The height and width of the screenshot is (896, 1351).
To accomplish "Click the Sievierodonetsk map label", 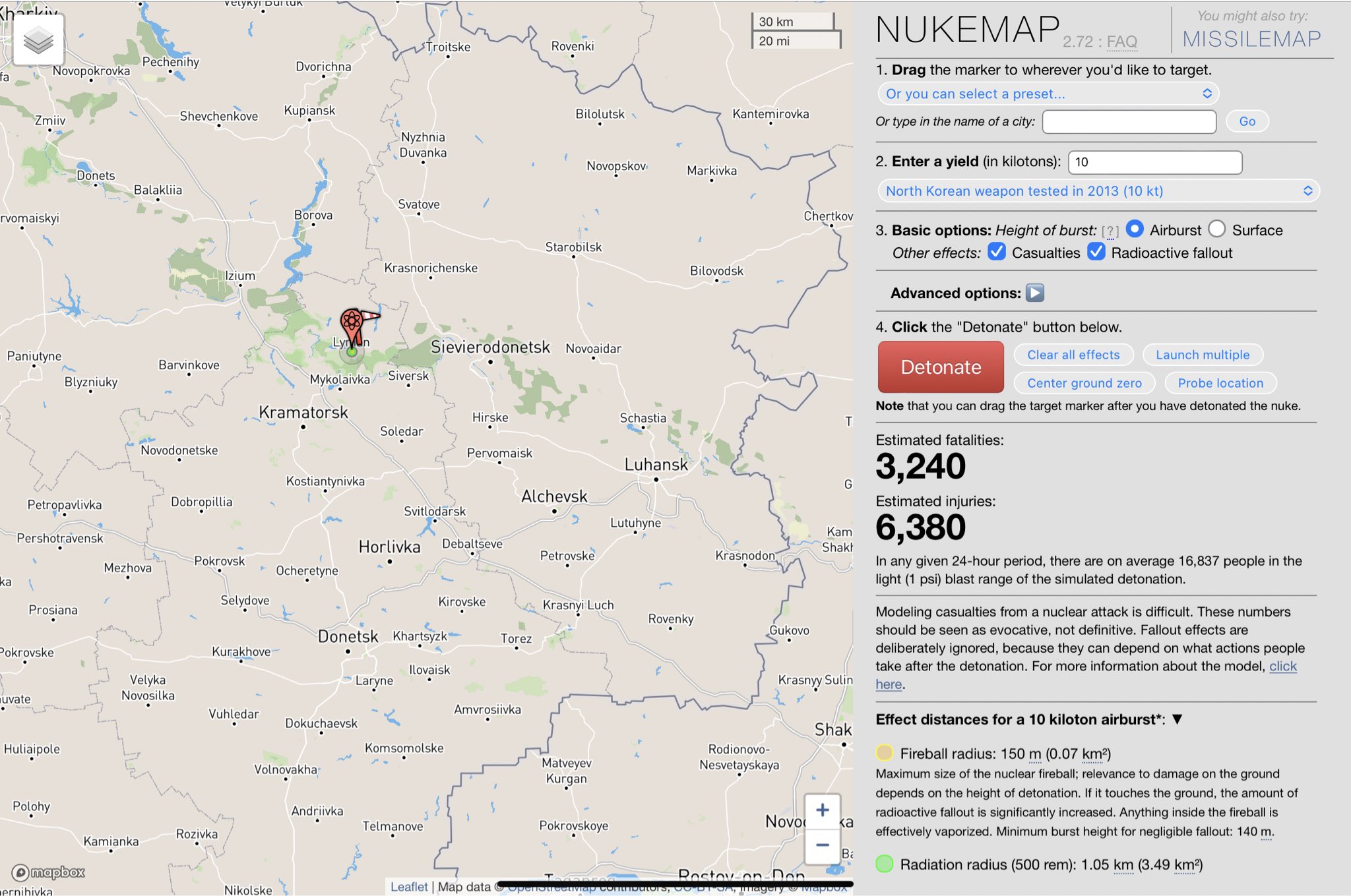I will 489,347.
